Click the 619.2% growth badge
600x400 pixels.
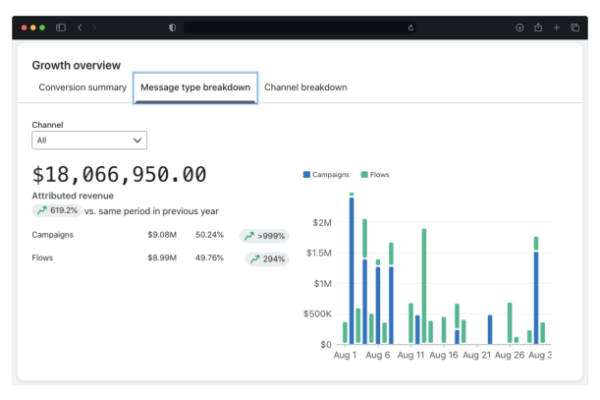pyautogui.click(x=56, y=211)
